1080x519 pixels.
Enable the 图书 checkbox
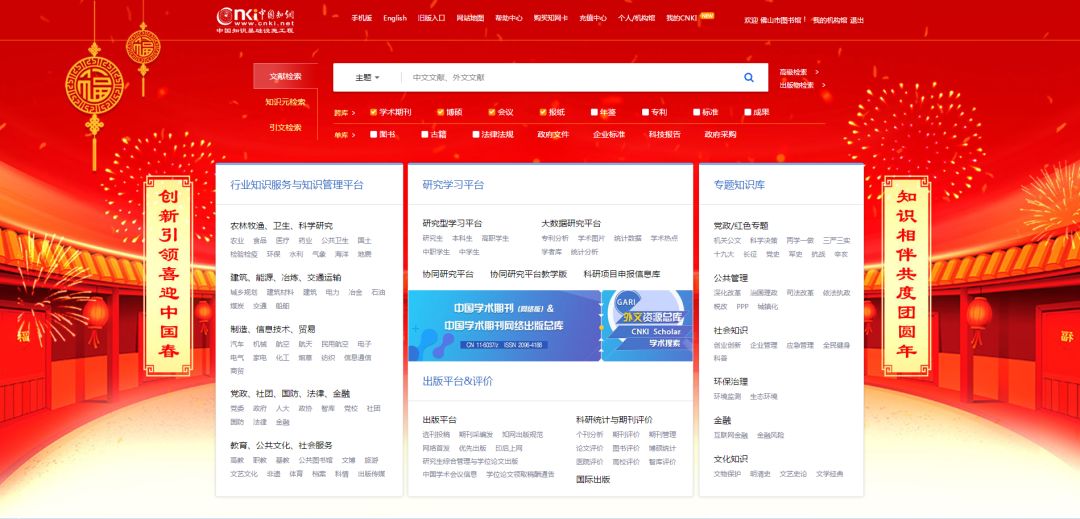coord(373,134)
